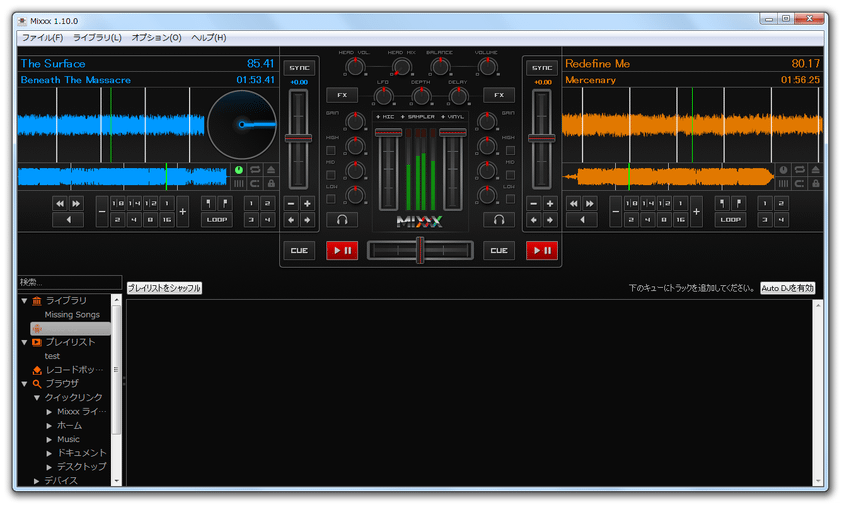
Task: Expand the ドキュメント tree node
Action: [x=49, y=454]
